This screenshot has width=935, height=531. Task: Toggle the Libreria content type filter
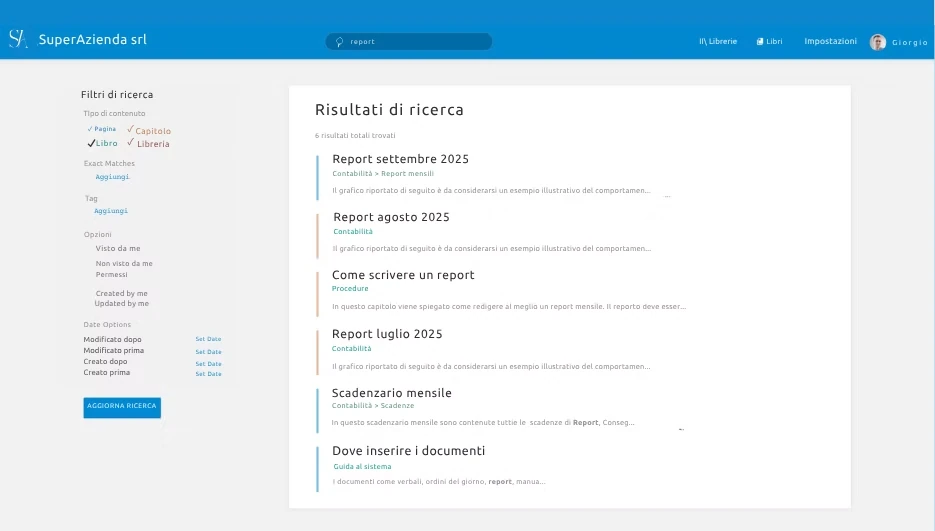pyautogui.click(x=149, y=144)
